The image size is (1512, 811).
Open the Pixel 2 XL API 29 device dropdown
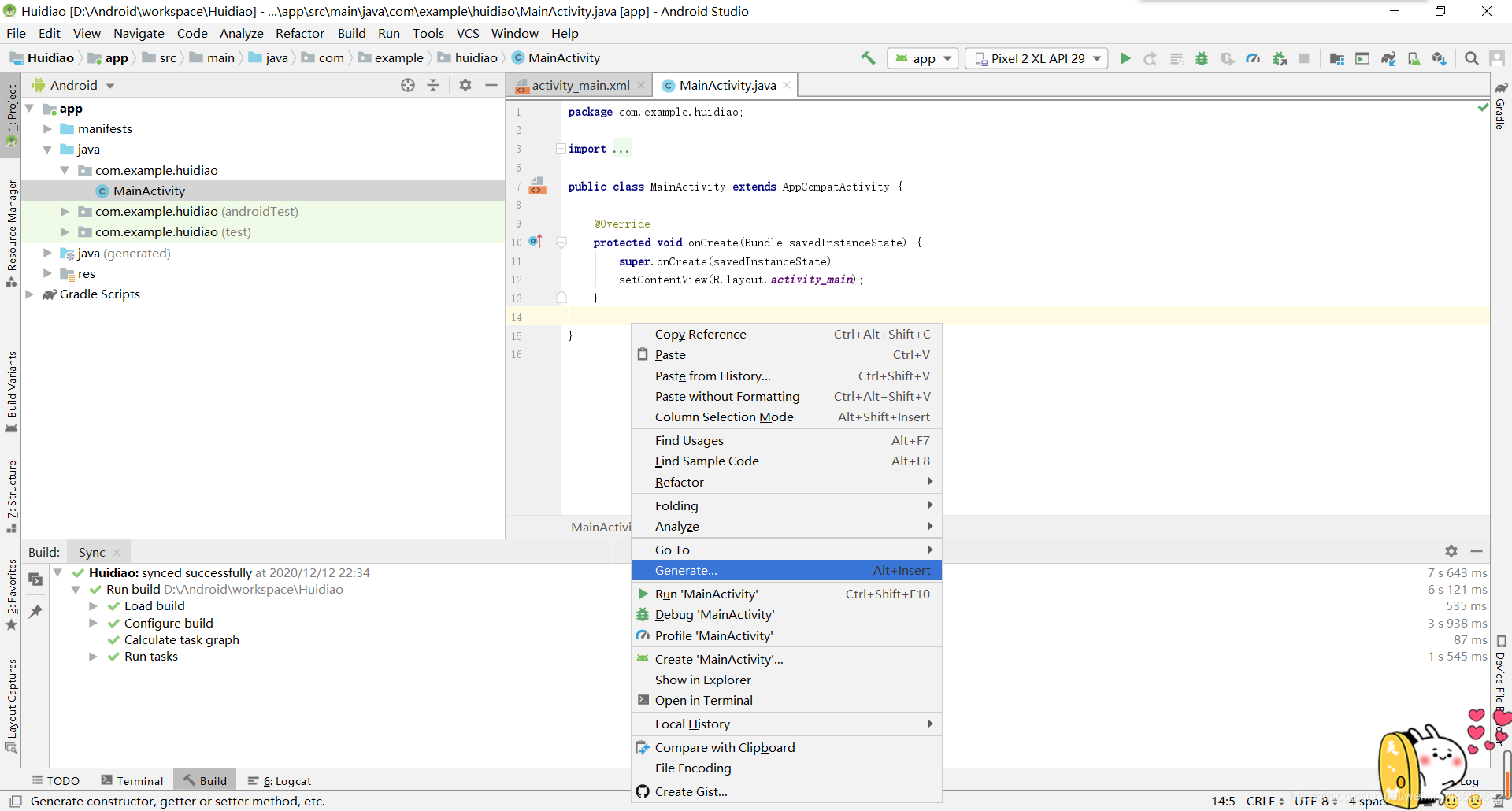click(1036, 58)
